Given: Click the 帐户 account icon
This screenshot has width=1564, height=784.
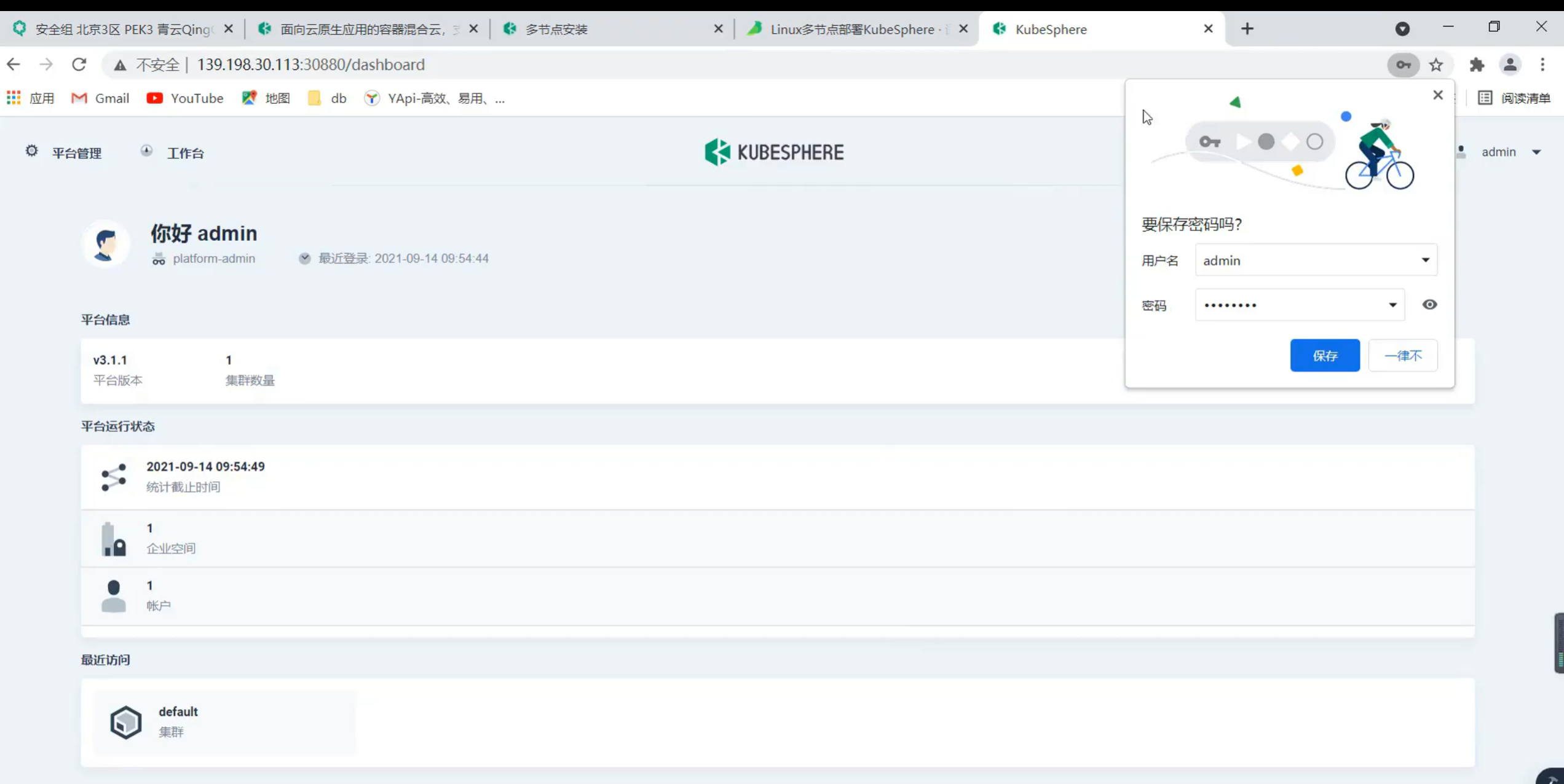Looking at the screenshot, I should coord(114,596).
